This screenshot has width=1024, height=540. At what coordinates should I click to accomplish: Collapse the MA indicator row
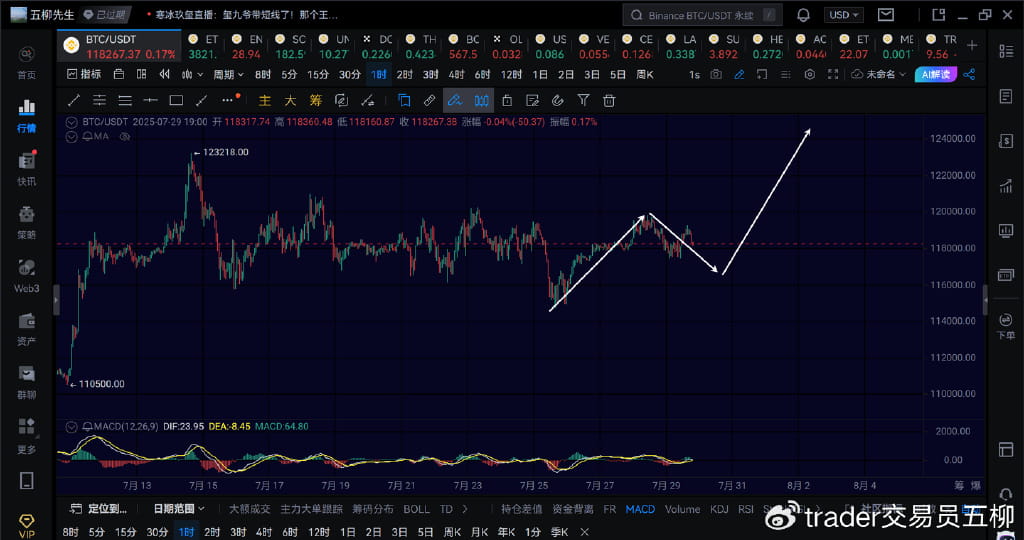pos(71,136)
